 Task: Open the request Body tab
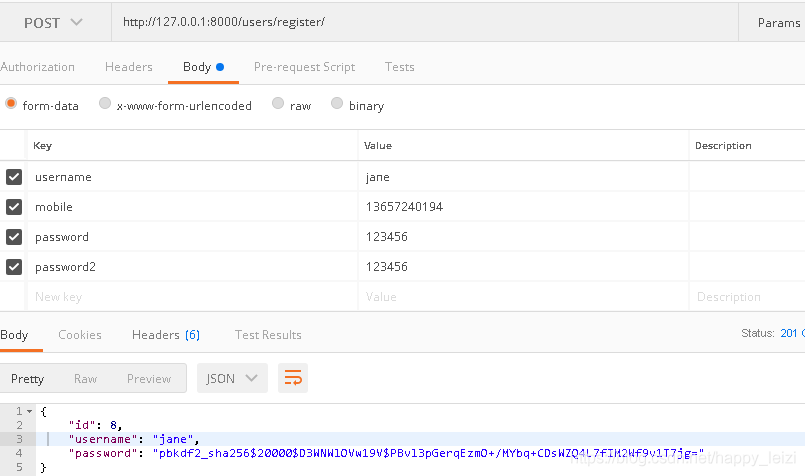(203, 67)
